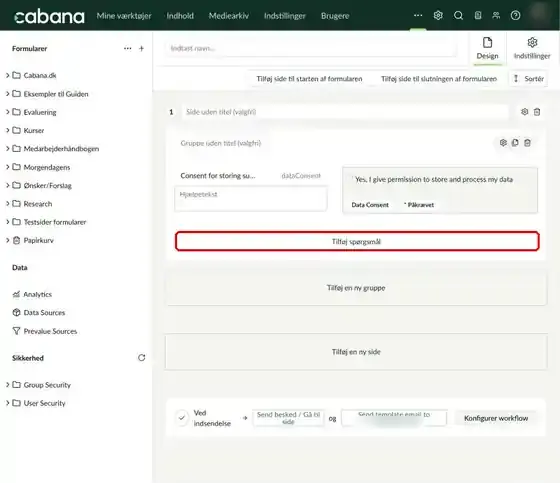The width and height of the screenshot is (560, 483).
Task: Expand the Kurser folder
Action: (x=8, y=130)
